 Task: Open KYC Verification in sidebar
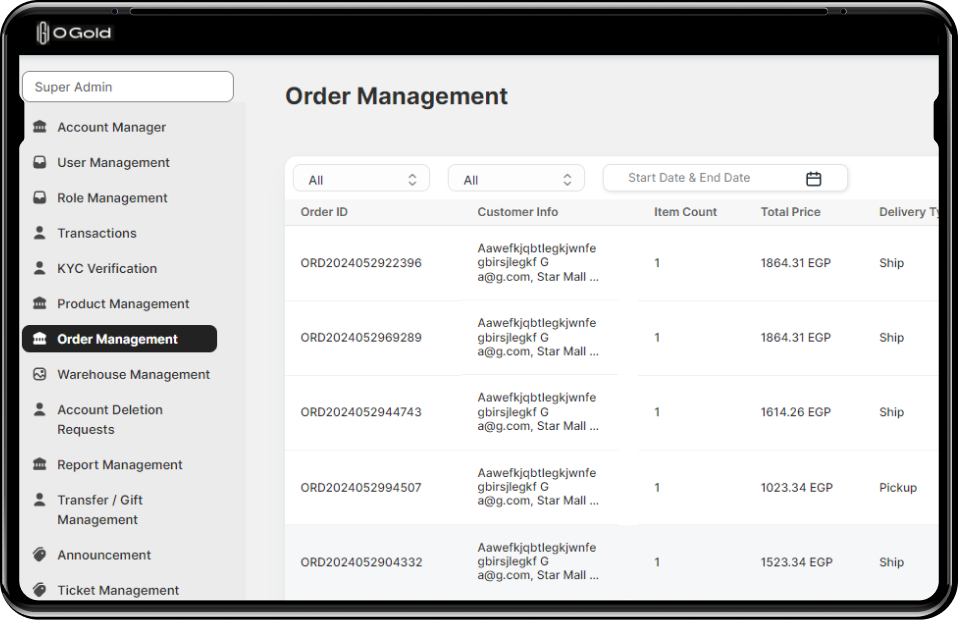click(107, 268)
